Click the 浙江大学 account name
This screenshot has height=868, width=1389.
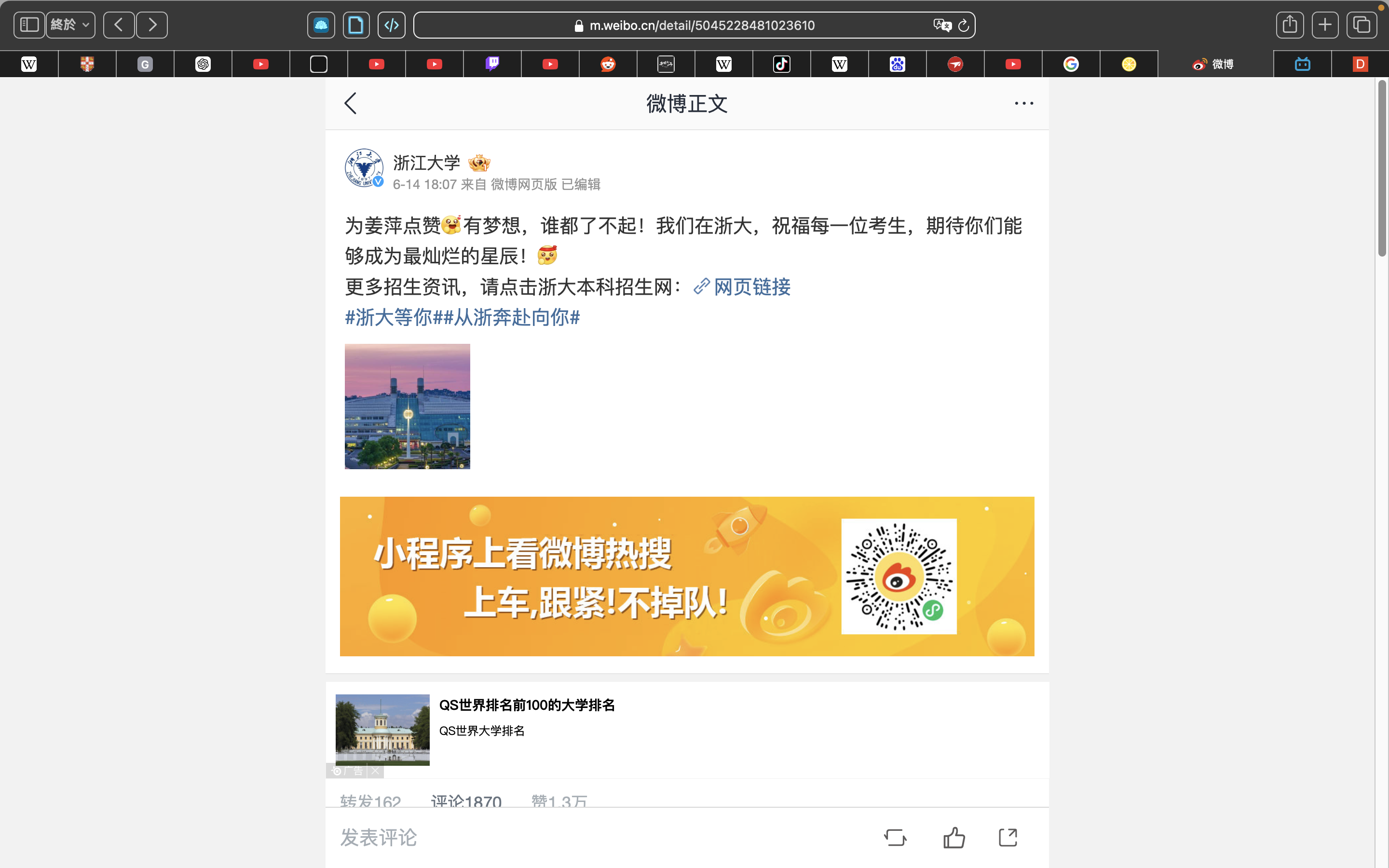pos(426,163)
